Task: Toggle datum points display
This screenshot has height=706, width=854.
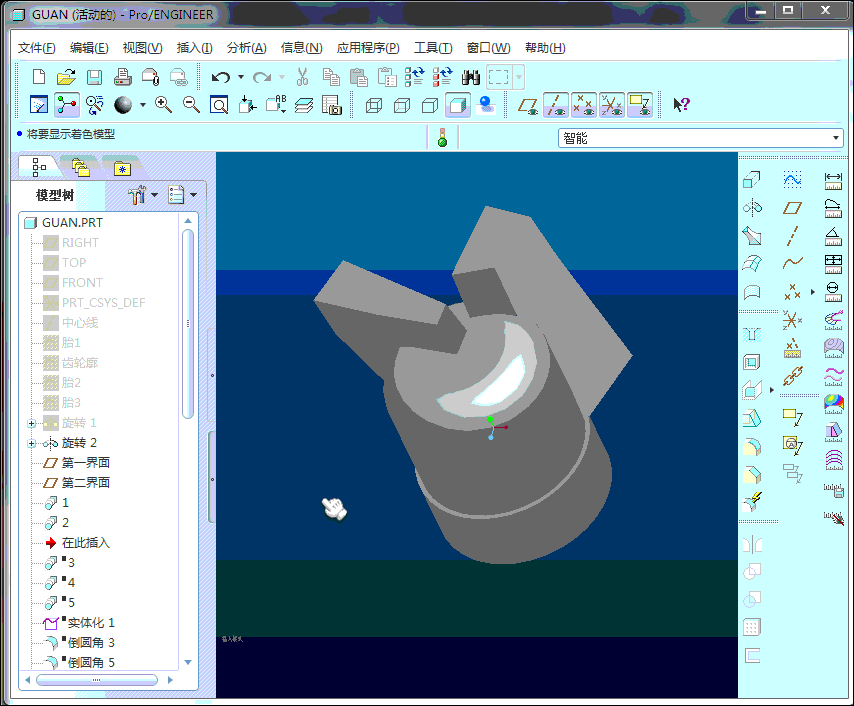Action: click(584, 105)
